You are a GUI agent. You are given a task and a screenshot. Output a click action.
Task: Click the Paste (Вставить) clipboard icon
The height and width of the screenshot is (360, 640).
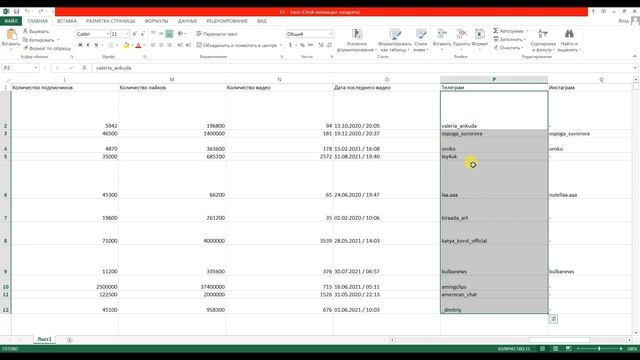click(x=11, y=35)
